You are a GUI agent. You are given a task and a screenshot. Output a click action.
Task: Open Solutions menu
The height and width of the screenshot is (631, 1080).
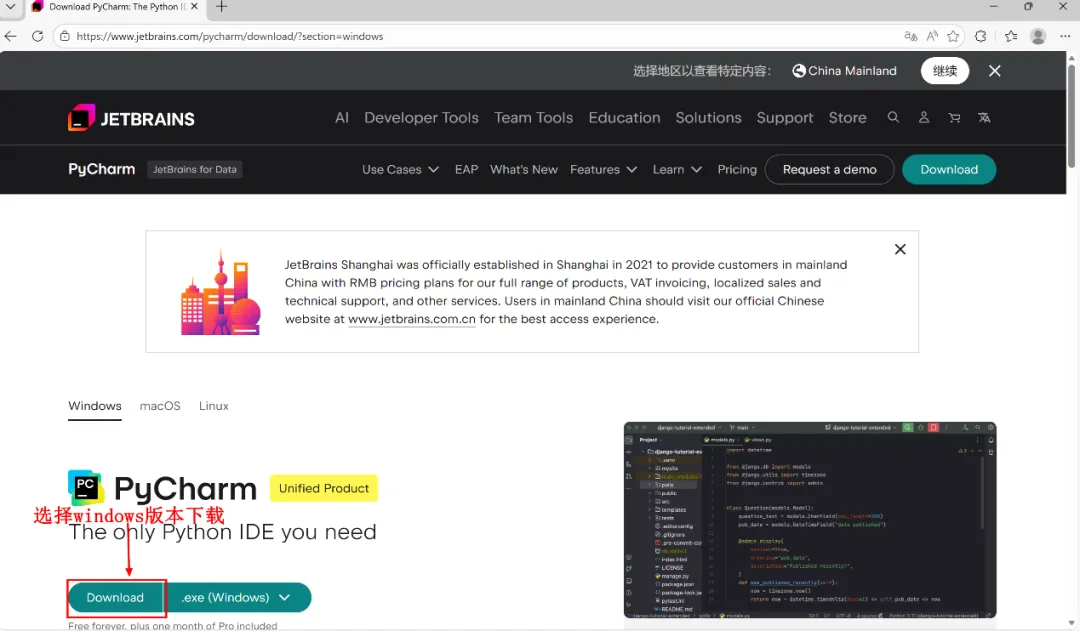point(708,118)
